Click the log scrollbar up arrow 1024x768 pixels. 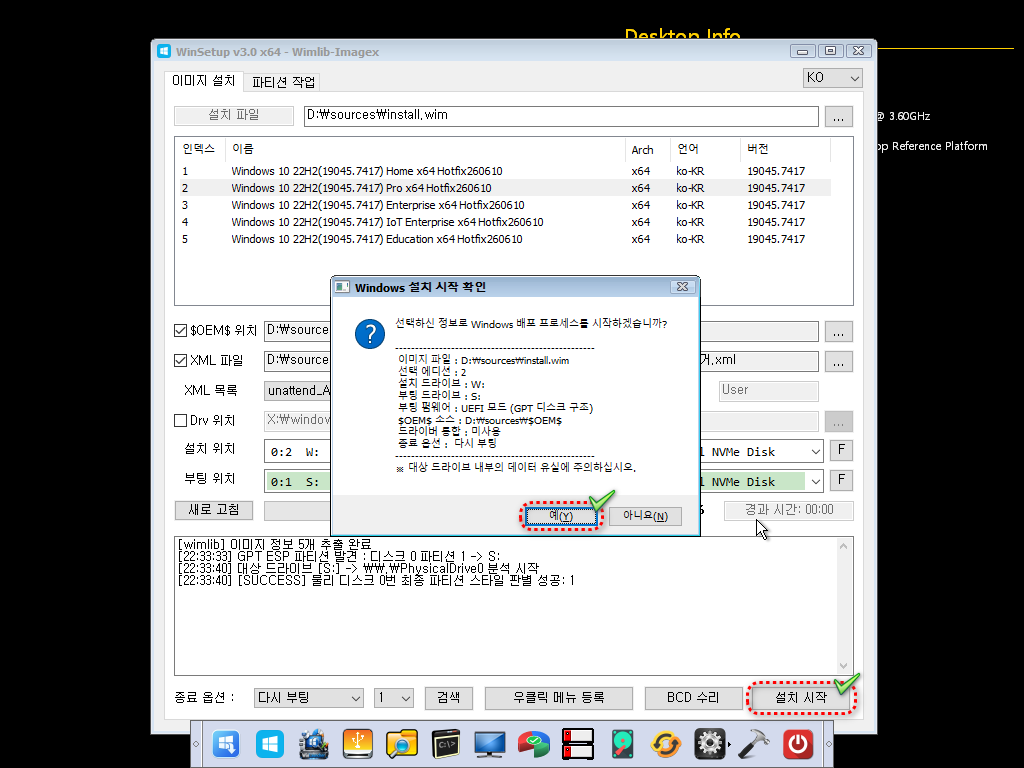click(844, 546)
